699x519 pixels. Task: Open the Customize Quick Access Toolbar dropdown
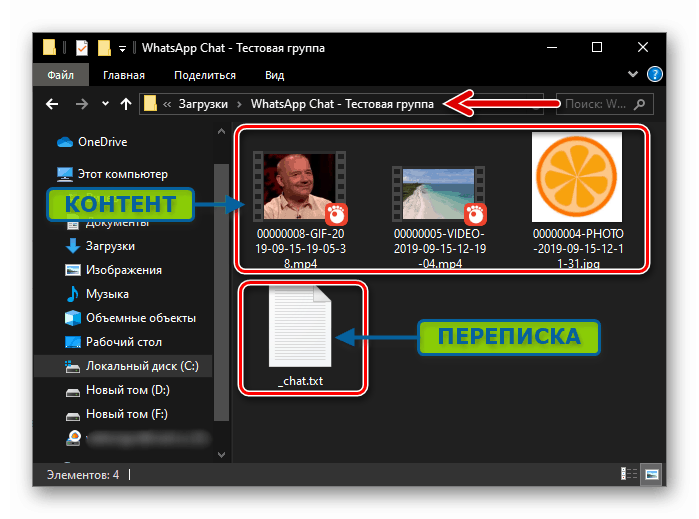pyautogui.click(x=122, y=49)
